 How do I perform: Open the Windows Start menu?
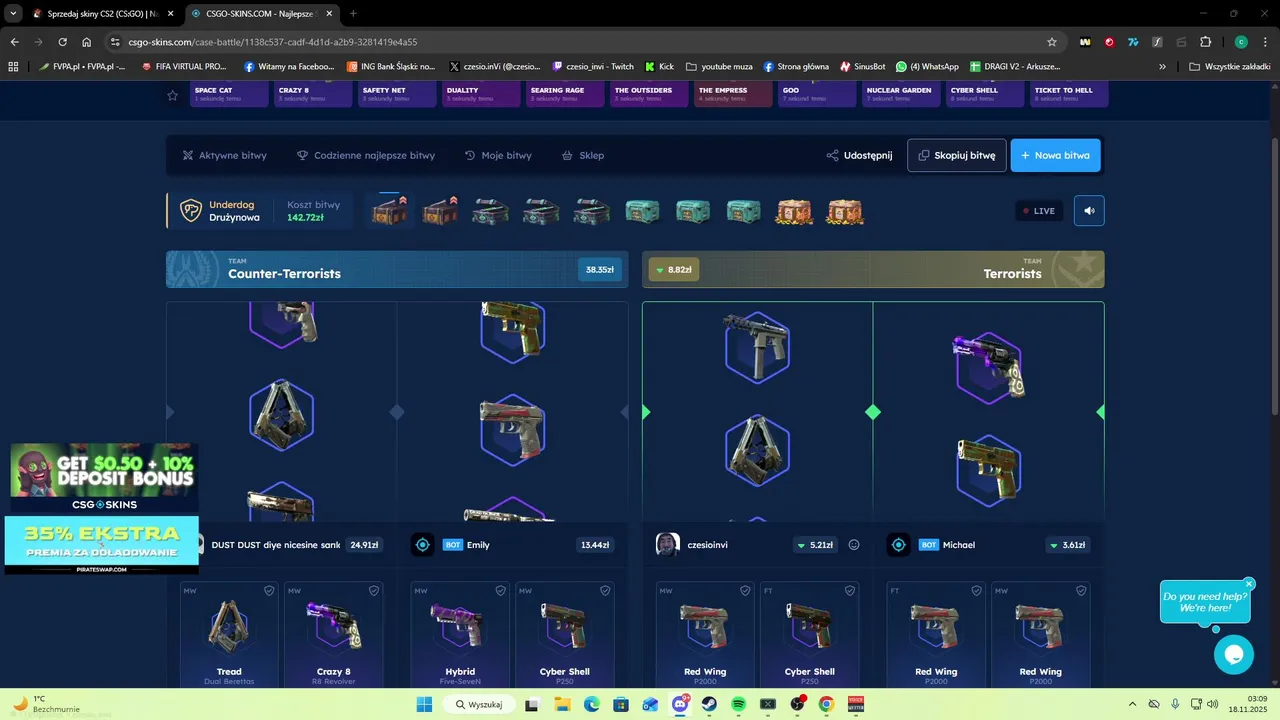[424, 704]
